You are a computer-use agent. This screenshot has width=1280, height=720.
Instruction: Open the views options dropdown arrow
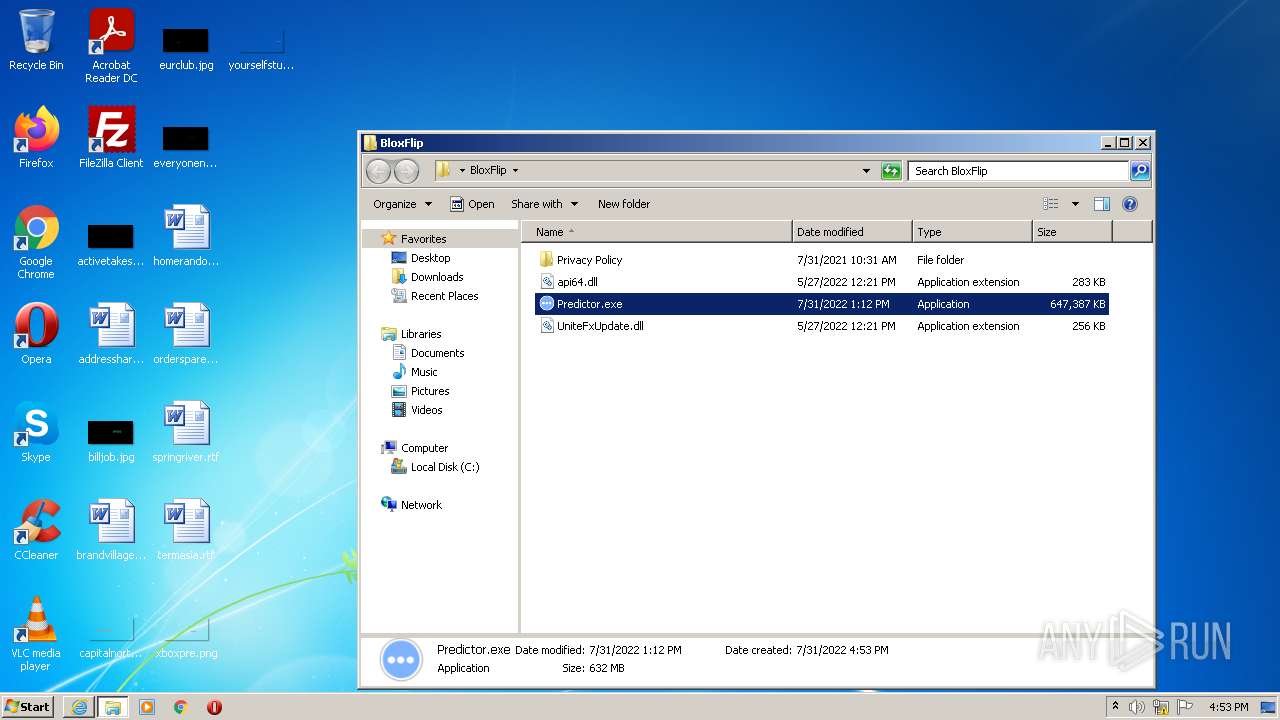1075,204
